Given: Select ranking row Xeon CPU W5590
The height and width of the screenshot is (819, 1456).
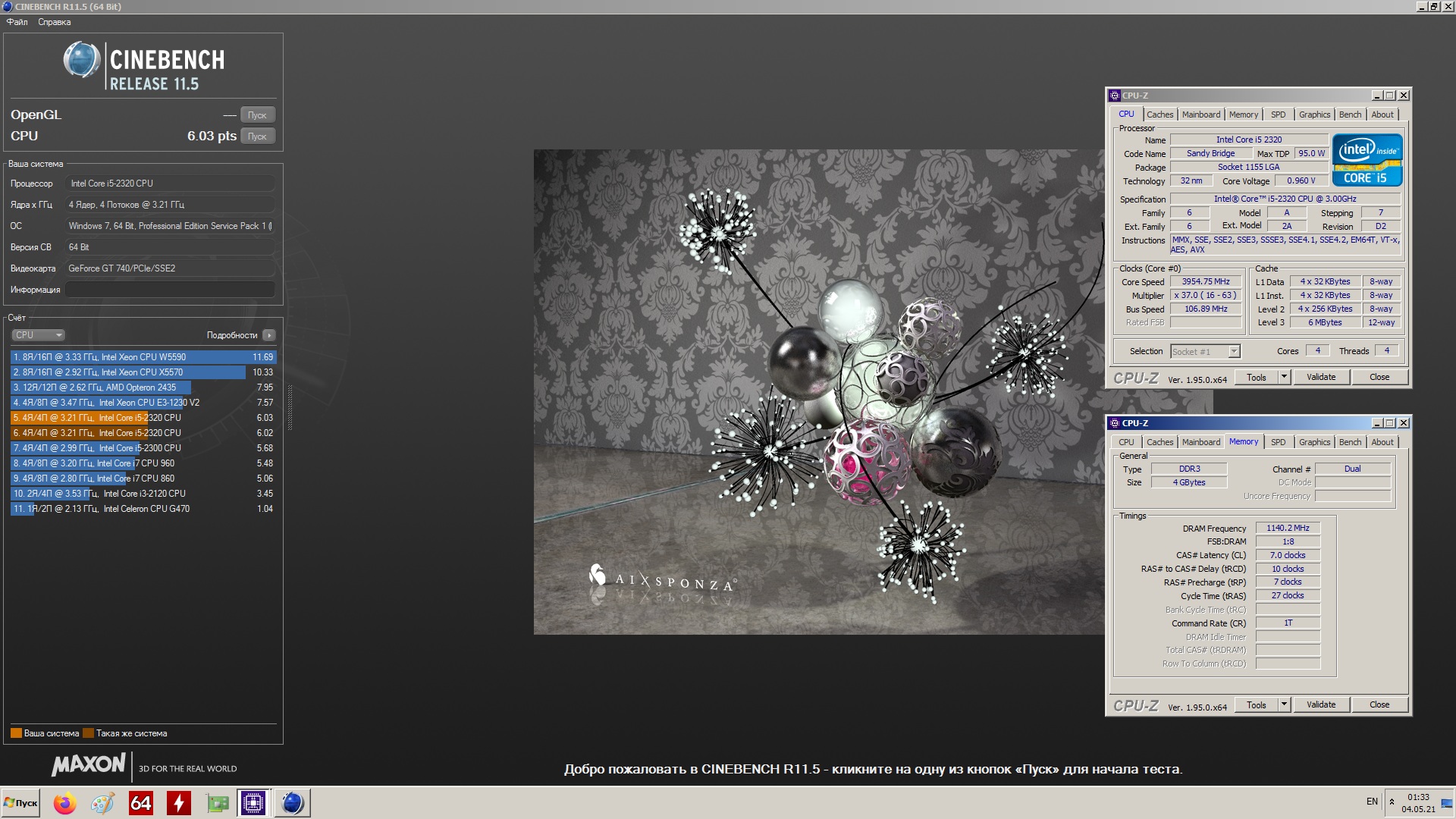Looking at the screenshot, I should point(143,357).
